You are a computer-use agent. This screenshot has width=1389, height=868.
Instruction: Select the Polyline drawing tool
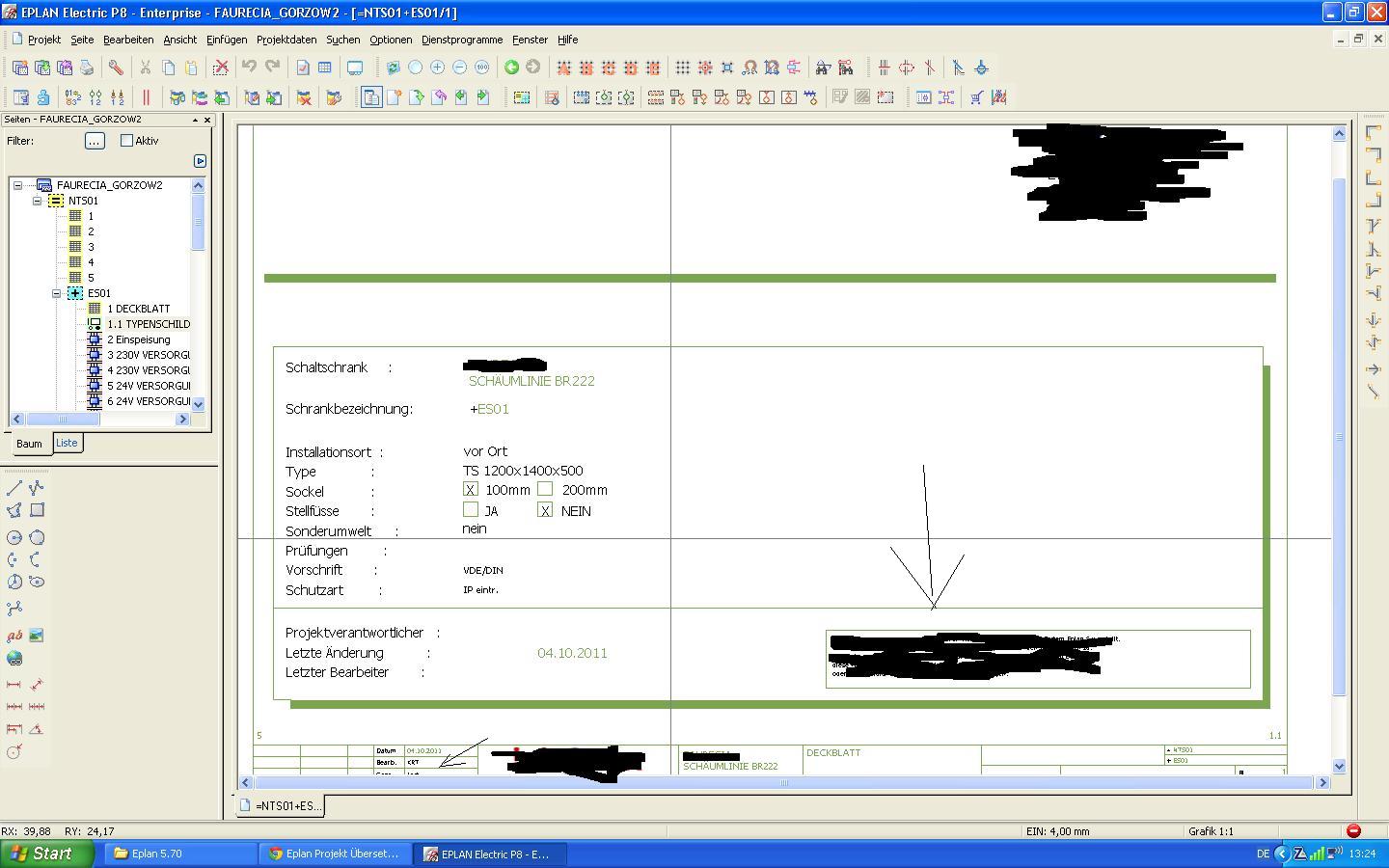37,488
